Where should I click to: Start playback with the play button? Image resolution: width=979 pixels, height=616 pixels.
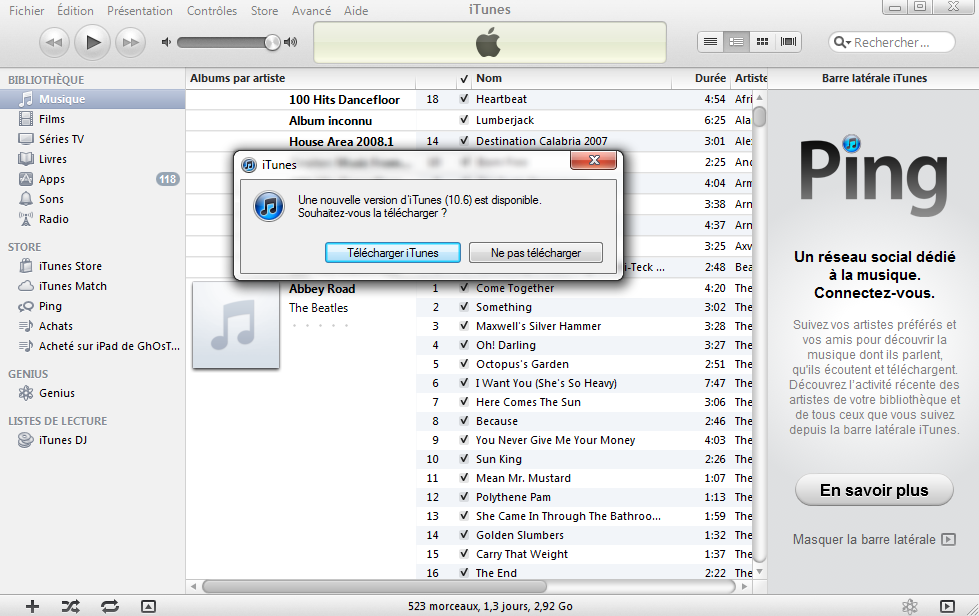[92, 42]
